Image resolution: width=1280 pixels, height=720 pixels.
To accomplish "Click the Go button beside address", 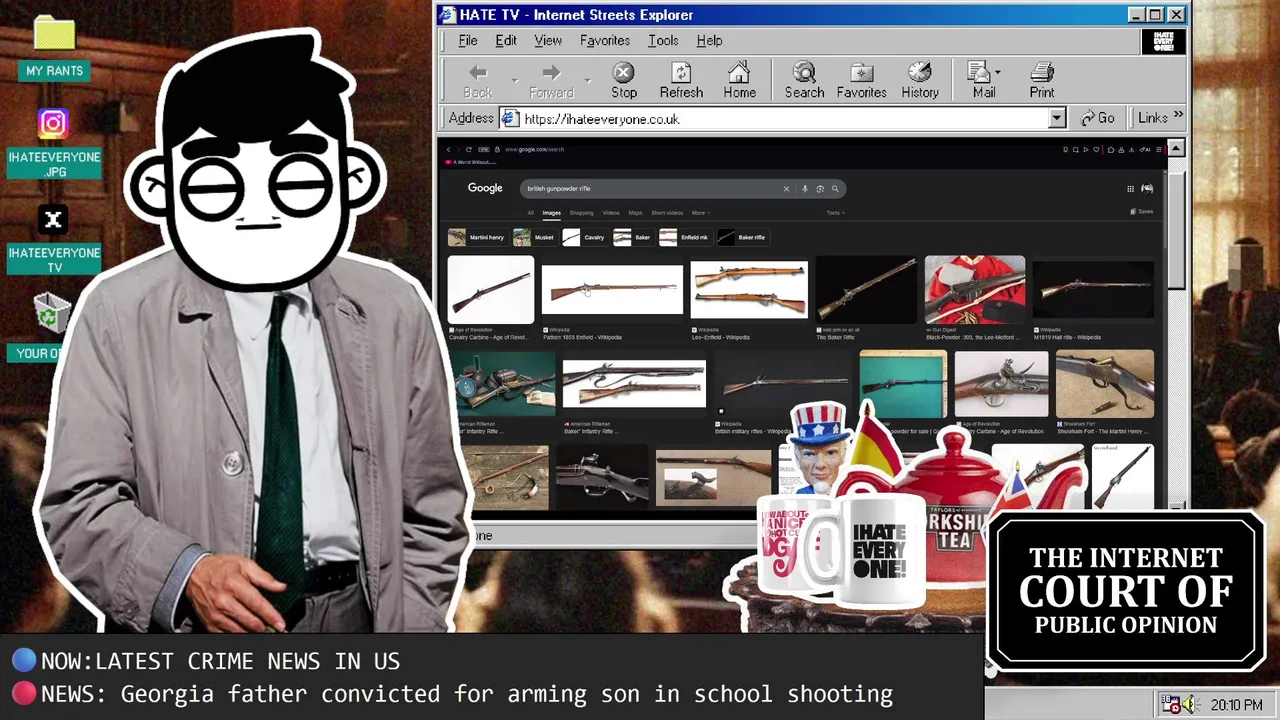I will click(1097, 118).
